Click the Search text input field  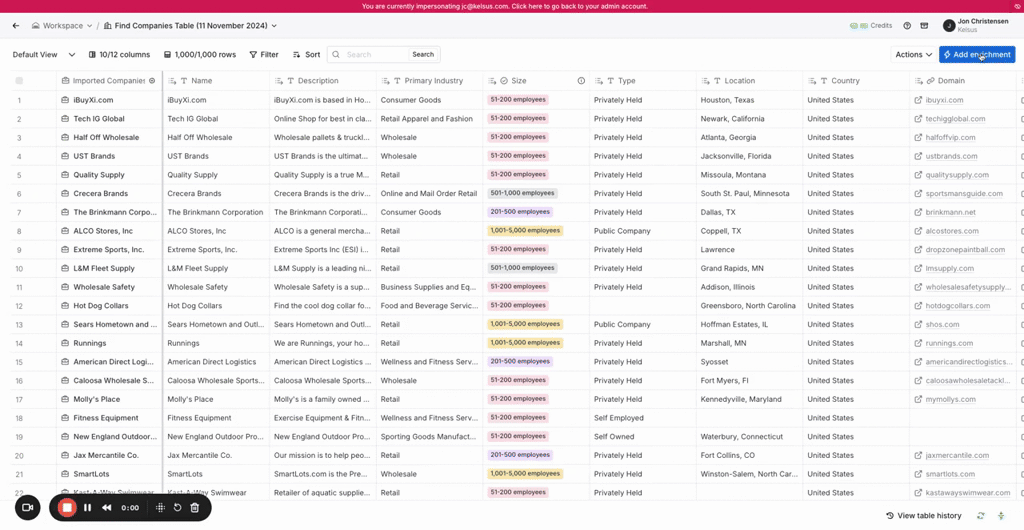click(375, 55)
